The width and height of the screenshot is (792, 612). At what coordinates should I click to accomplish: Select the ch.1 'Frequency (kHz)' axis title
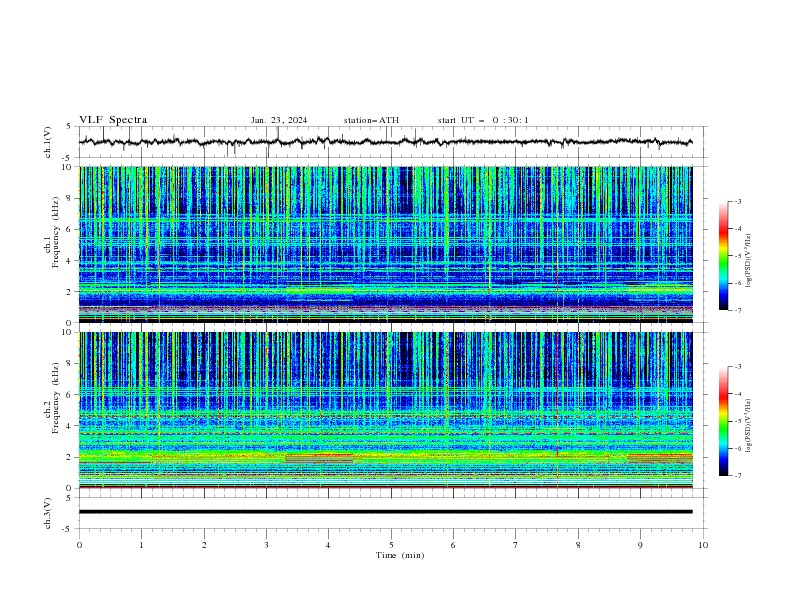(56, 232)
